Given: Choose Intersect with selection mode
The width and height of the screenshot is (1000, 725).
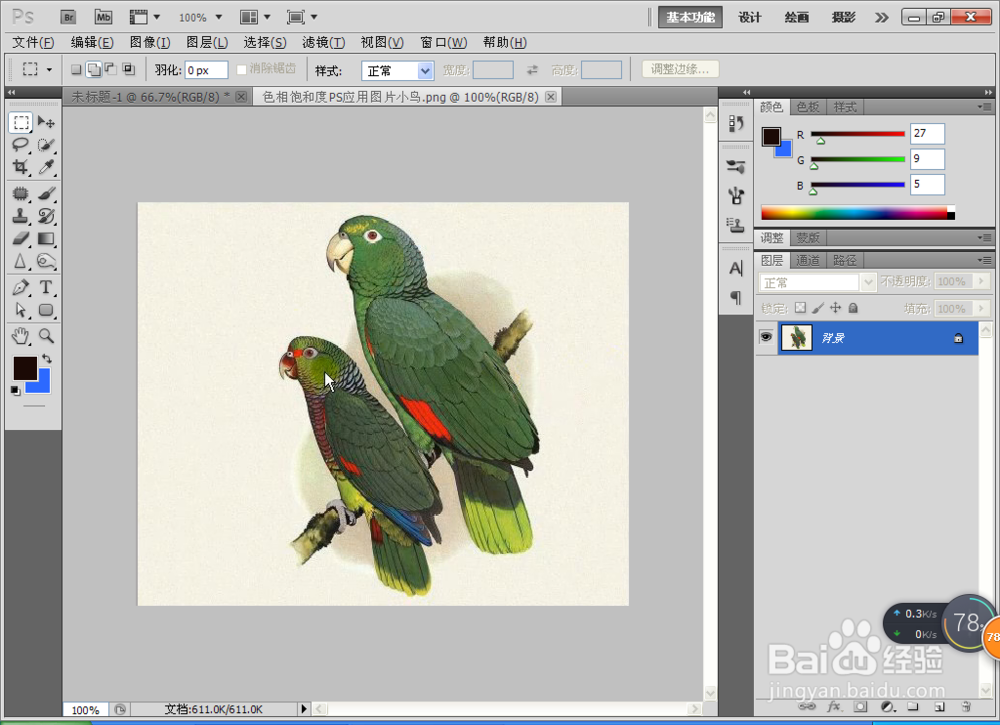Looking at the screenshot, I should 128,69.
